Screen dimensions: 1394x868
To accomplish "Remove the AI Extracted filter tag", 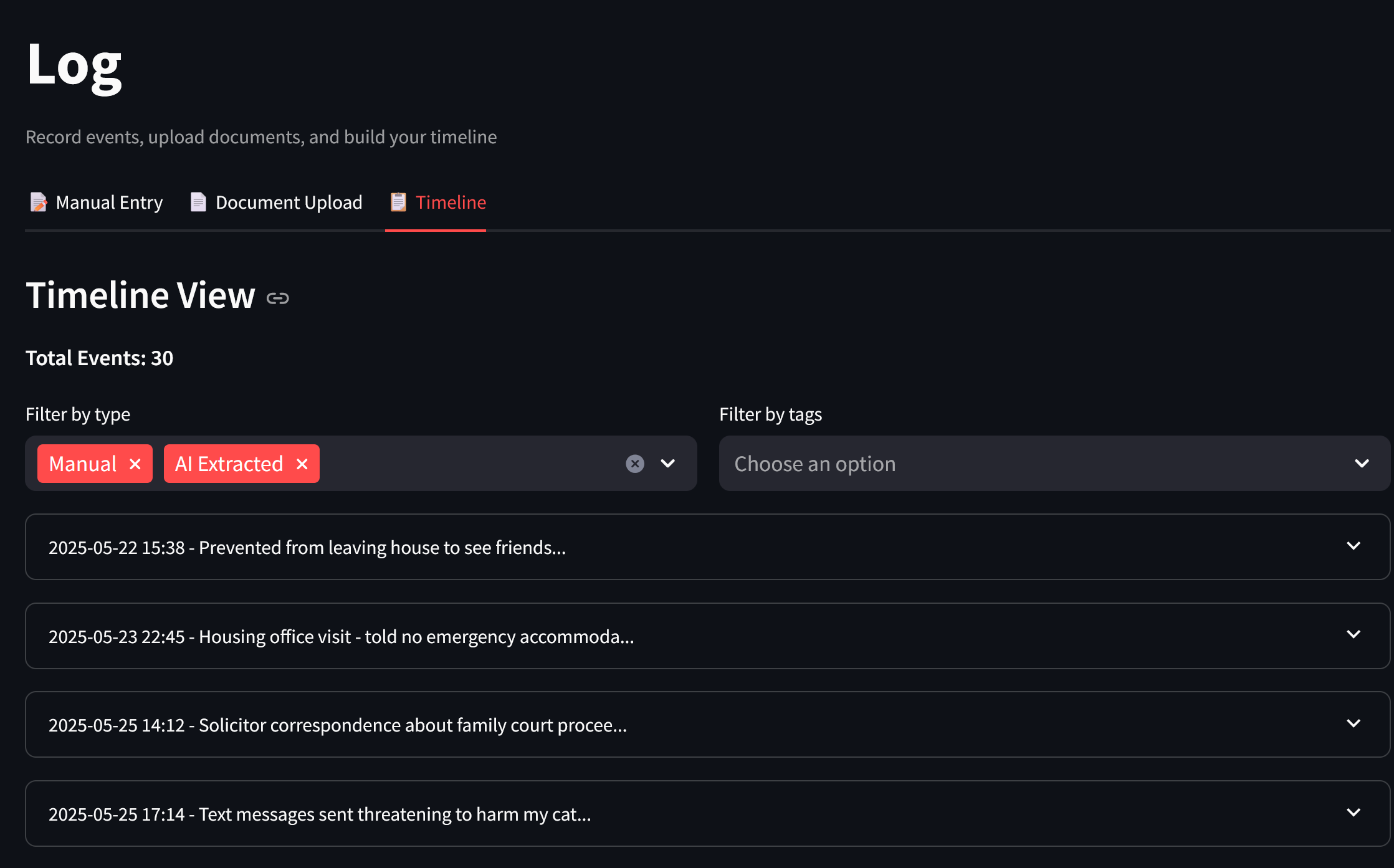I will coord(302,464).
